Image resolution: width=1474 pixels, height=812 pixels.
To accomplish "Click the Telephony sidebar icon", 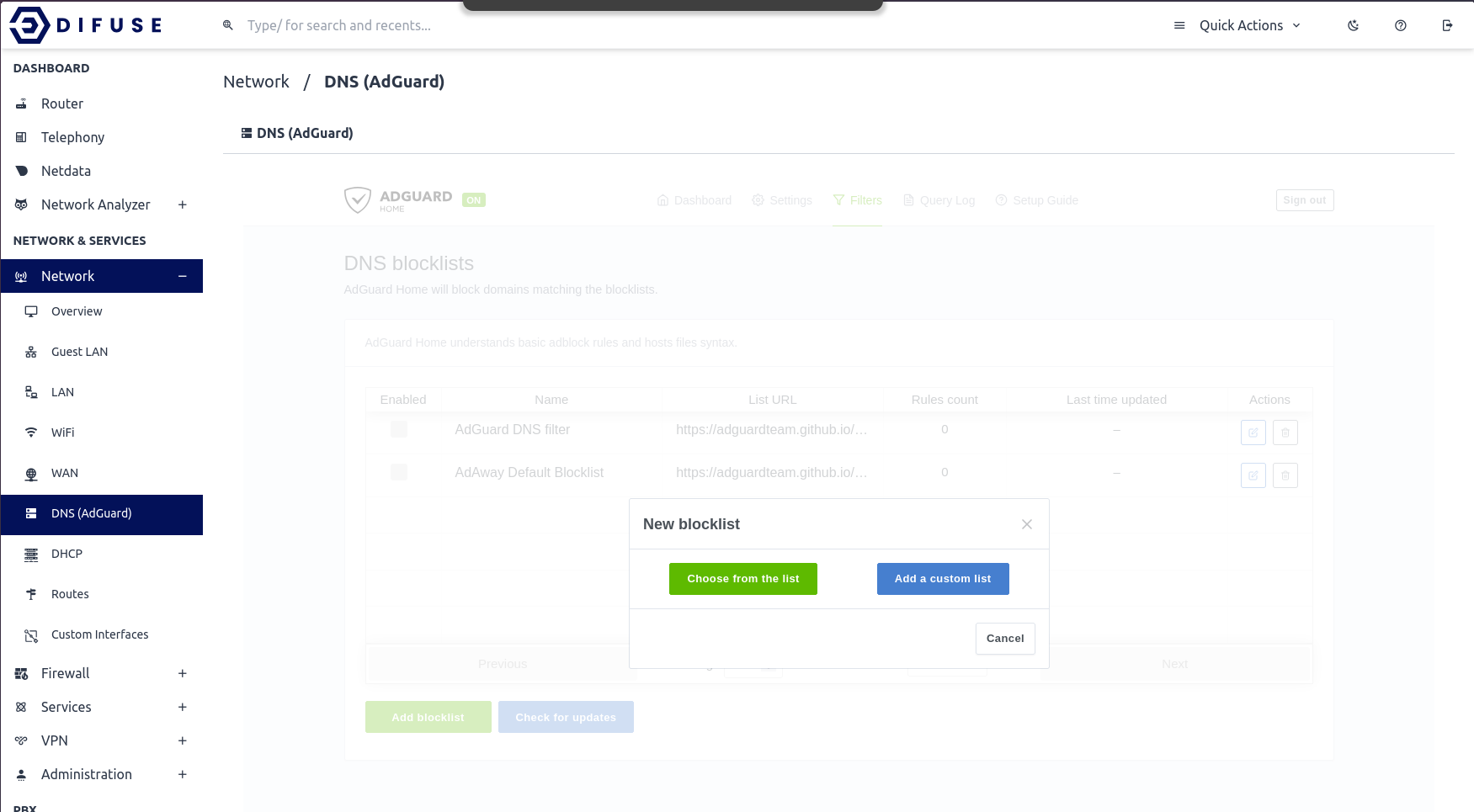I will click(x=22, y=137).
